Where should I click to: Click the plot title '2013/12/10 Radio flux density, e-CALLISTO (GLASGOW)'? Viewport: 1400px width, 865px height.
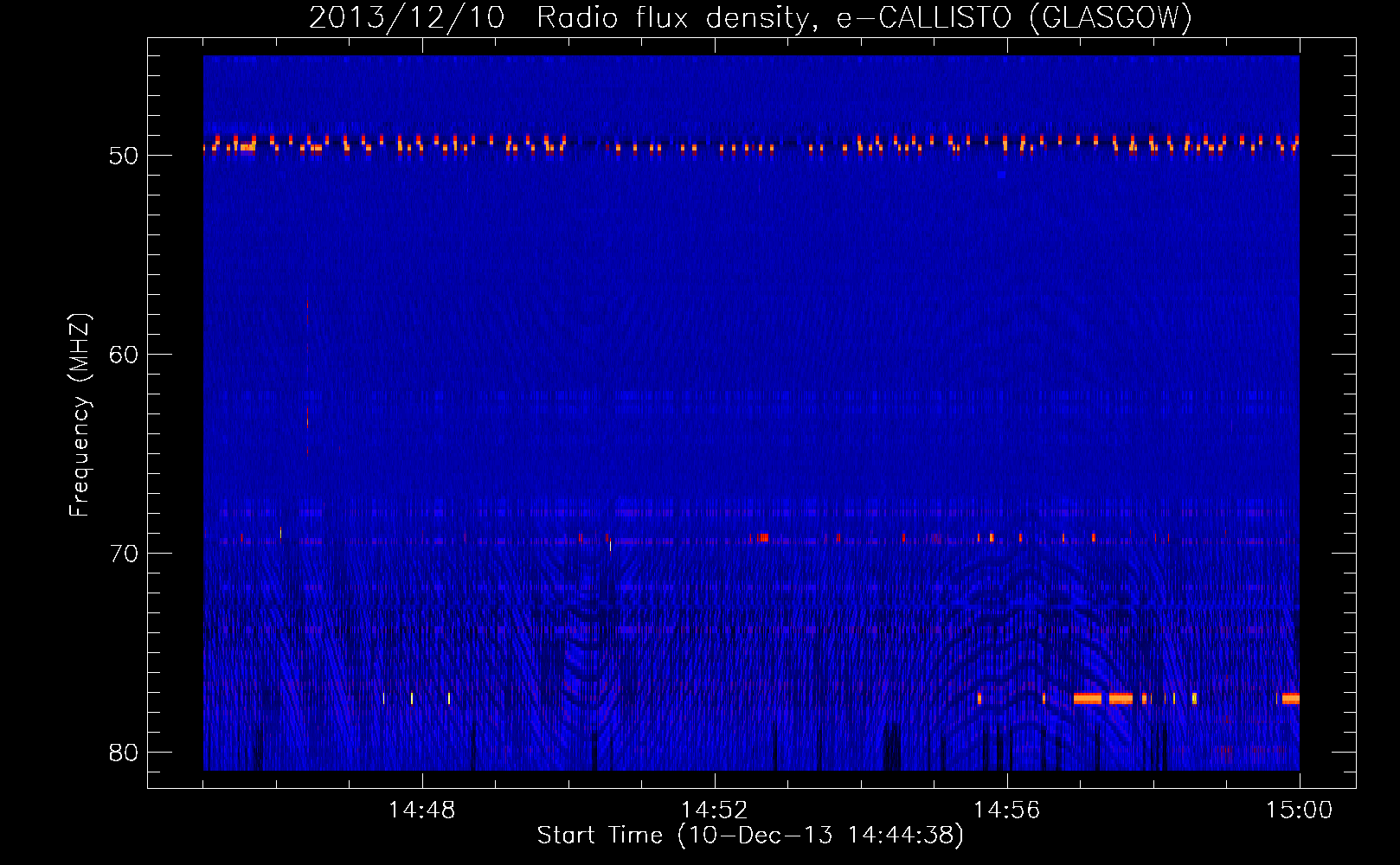(x=750, y=17)
